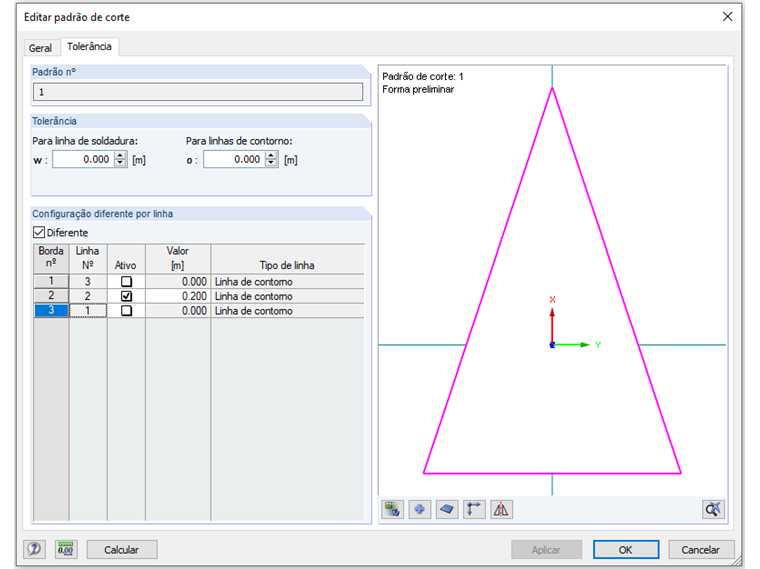The height and width of the screenshot is (569, 760).
Task: Click the coordinate axis origin in preview
Action: pos(552,345)
